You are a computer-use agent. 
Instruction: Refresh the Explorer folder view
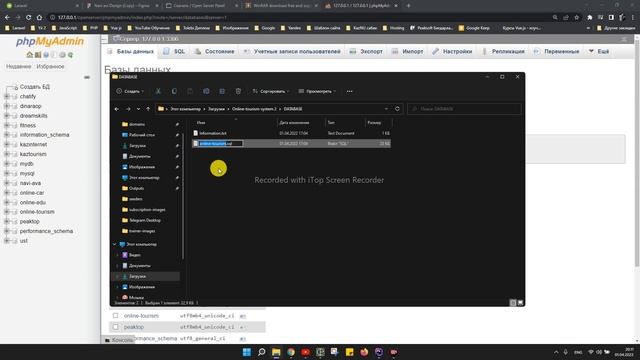[x=397, y=109]
